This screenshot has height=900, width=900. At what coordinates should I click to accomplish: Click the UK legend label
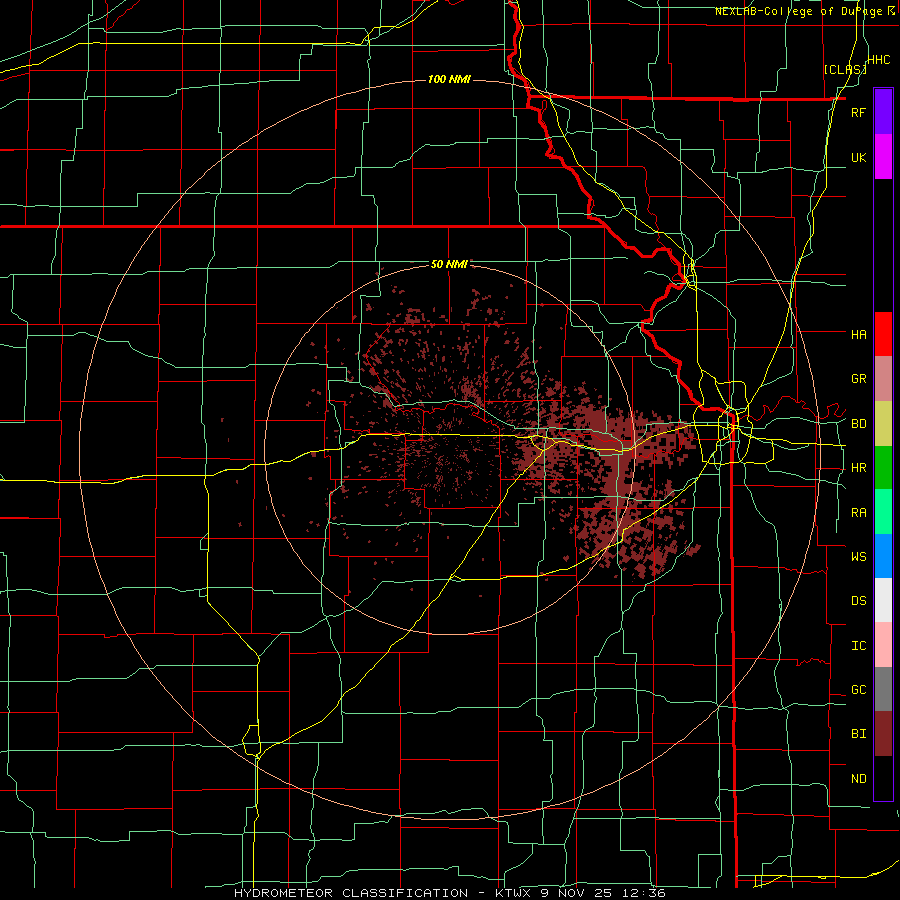tap(858, 157)
